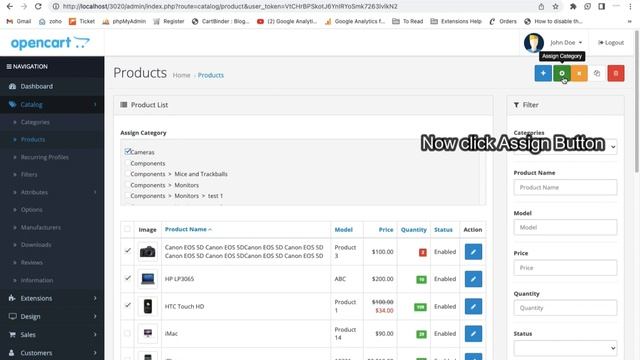Edit the HTC Touch HD product
Viewport: 640px width, 360px height.
(473, 307)
